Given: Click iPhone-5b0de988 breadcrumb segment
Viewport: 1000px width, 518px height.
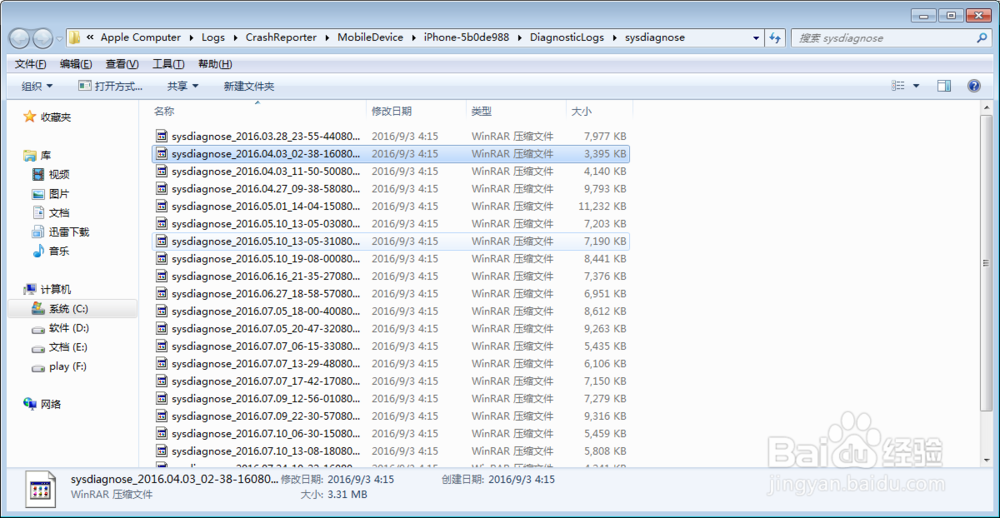Looking at the screenshot, I should point(466,38).
